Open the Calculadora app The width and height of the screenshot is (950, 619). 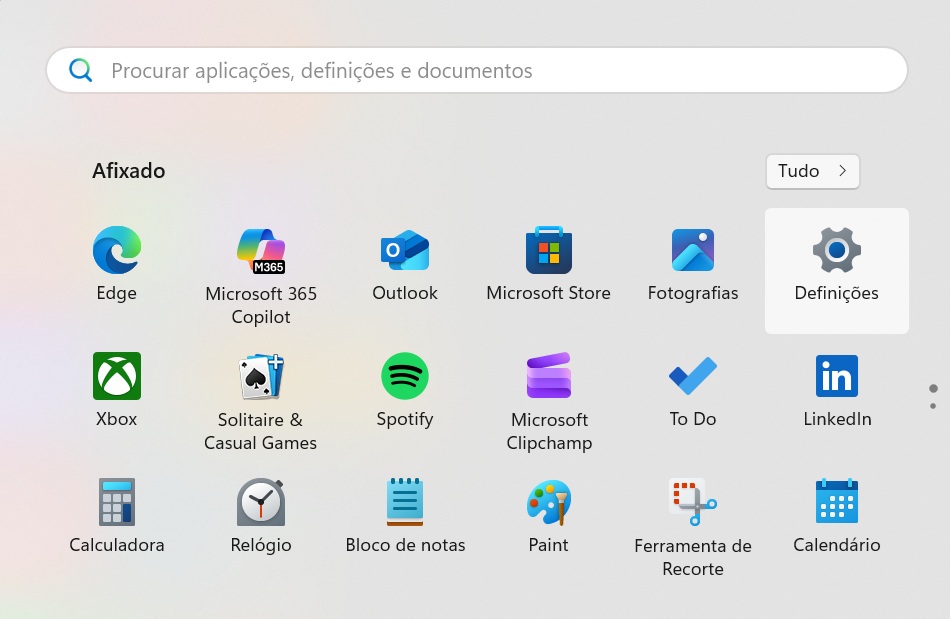click(116, 503)
